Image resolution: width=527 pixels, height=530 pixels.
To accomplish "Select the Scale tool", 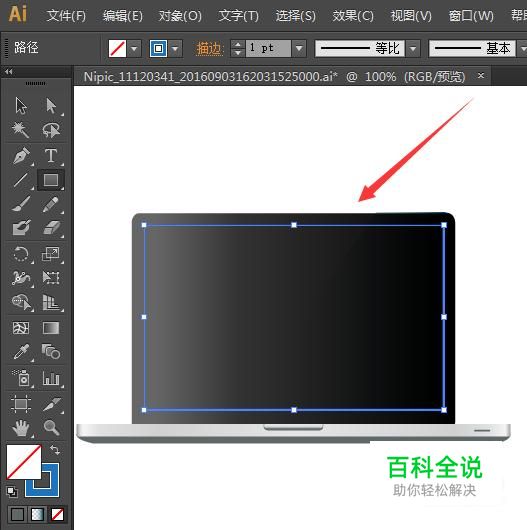I will (51, 254).
